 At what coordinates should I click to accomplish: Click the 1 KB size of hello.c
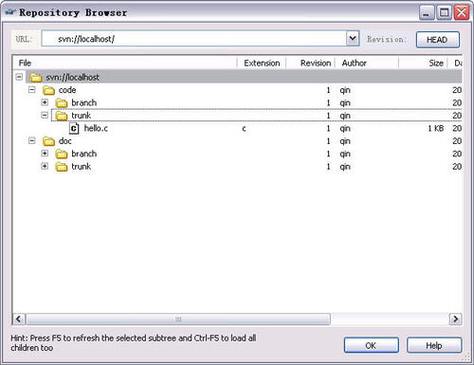click(x=436, y=128)
